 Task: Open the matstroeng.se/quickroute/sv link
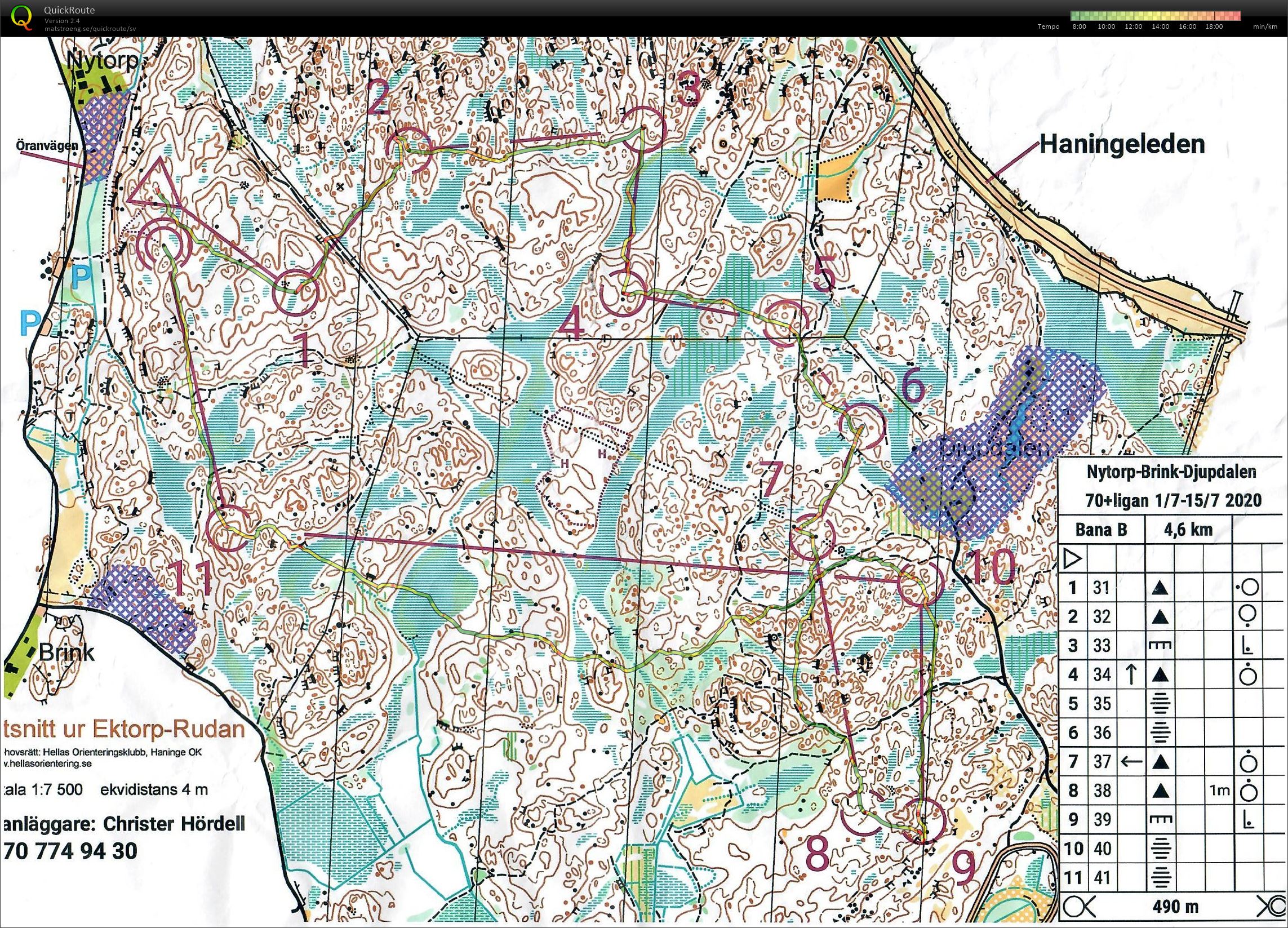[90, 28]
